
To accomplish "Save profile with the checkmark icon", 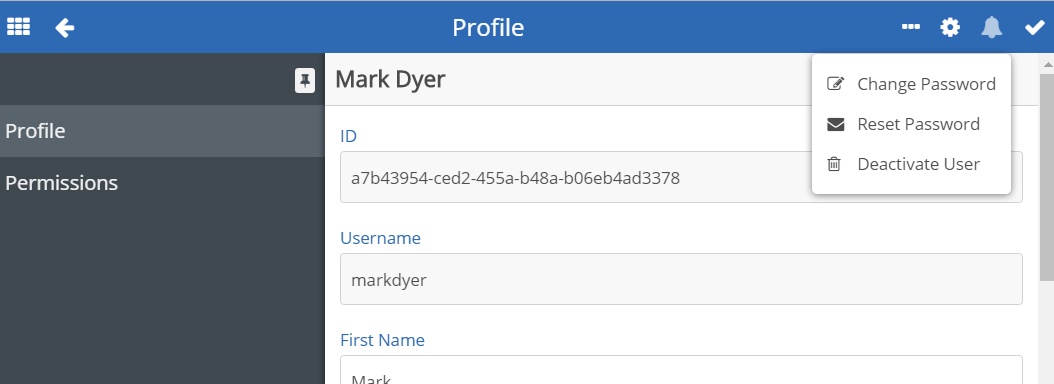I will click(1034, 28).
